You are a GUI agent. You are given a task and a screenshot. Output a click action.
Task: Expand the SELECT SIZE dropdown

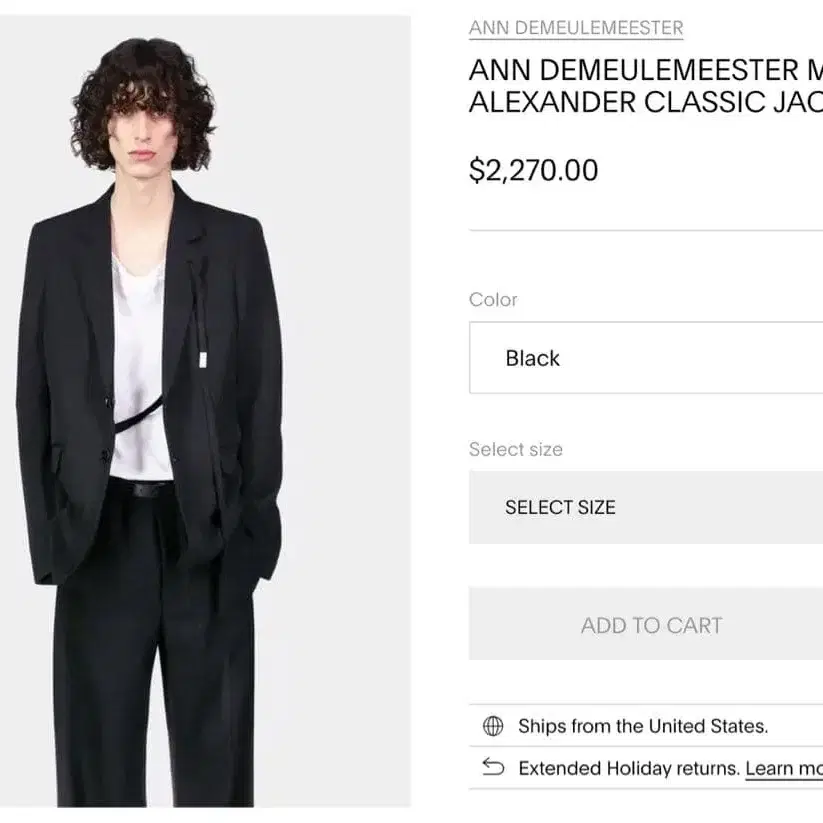(x=645, y=507)
